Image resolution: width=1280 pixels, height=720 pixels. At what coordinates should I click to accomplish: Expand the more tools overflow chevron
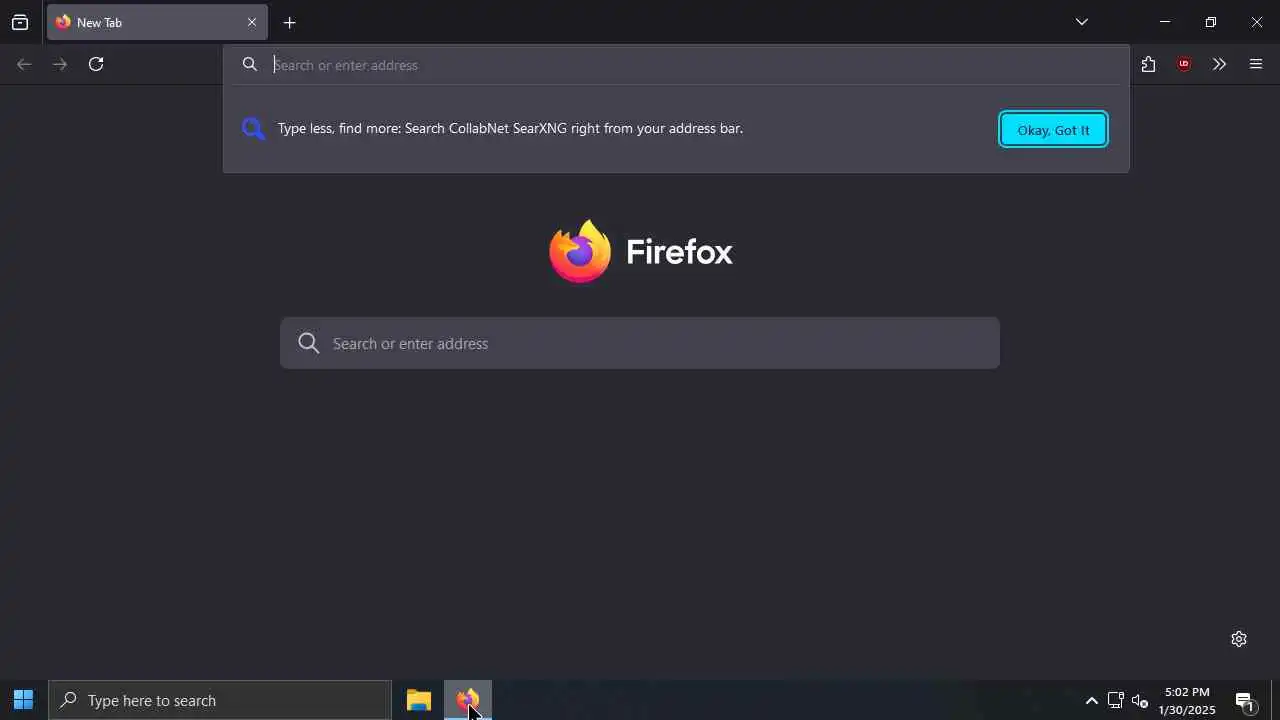[x=1219, y=64]
